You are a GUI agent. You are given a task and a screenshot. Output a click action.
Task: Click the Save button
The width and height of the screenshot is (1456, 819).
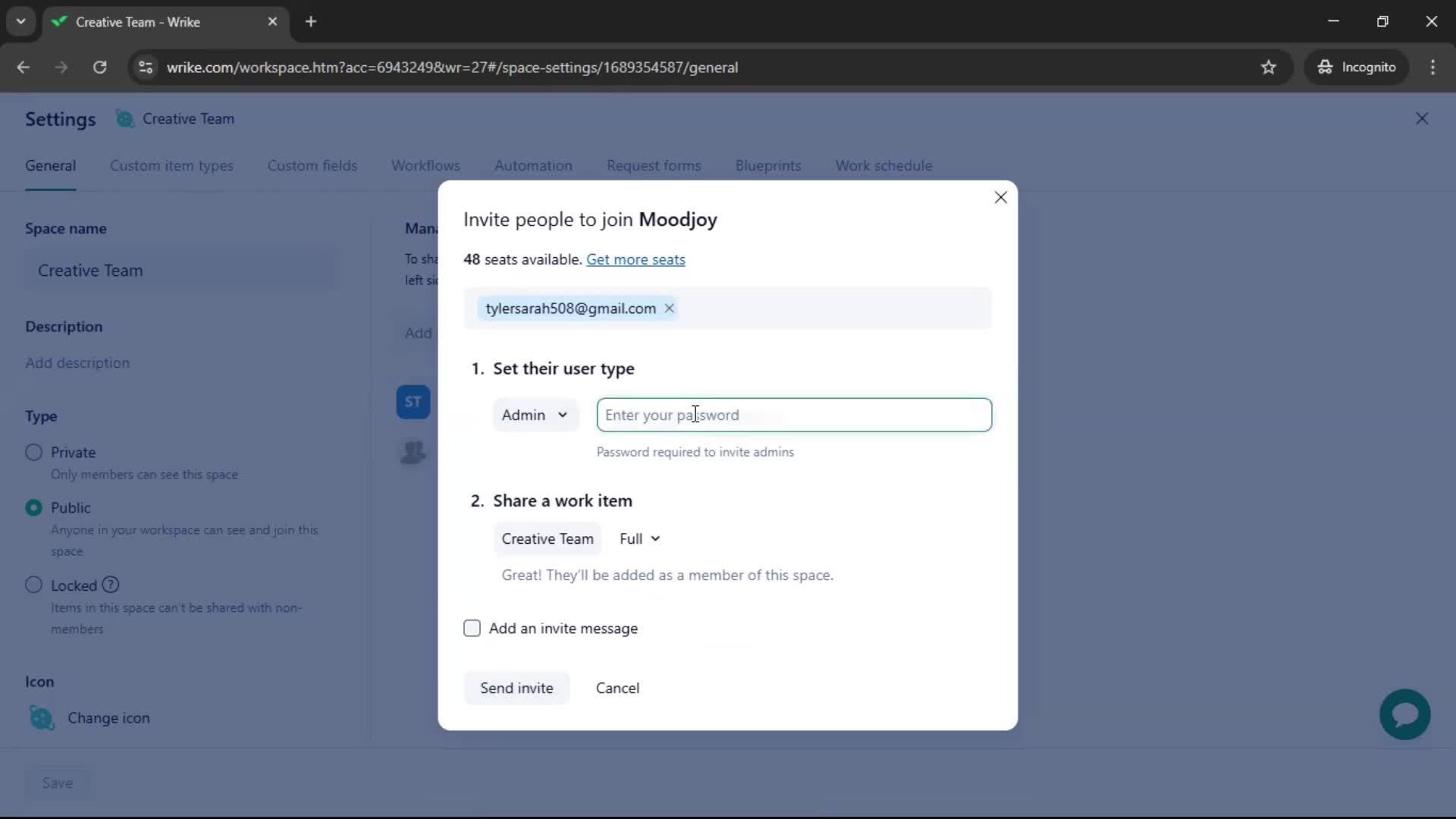58,783
